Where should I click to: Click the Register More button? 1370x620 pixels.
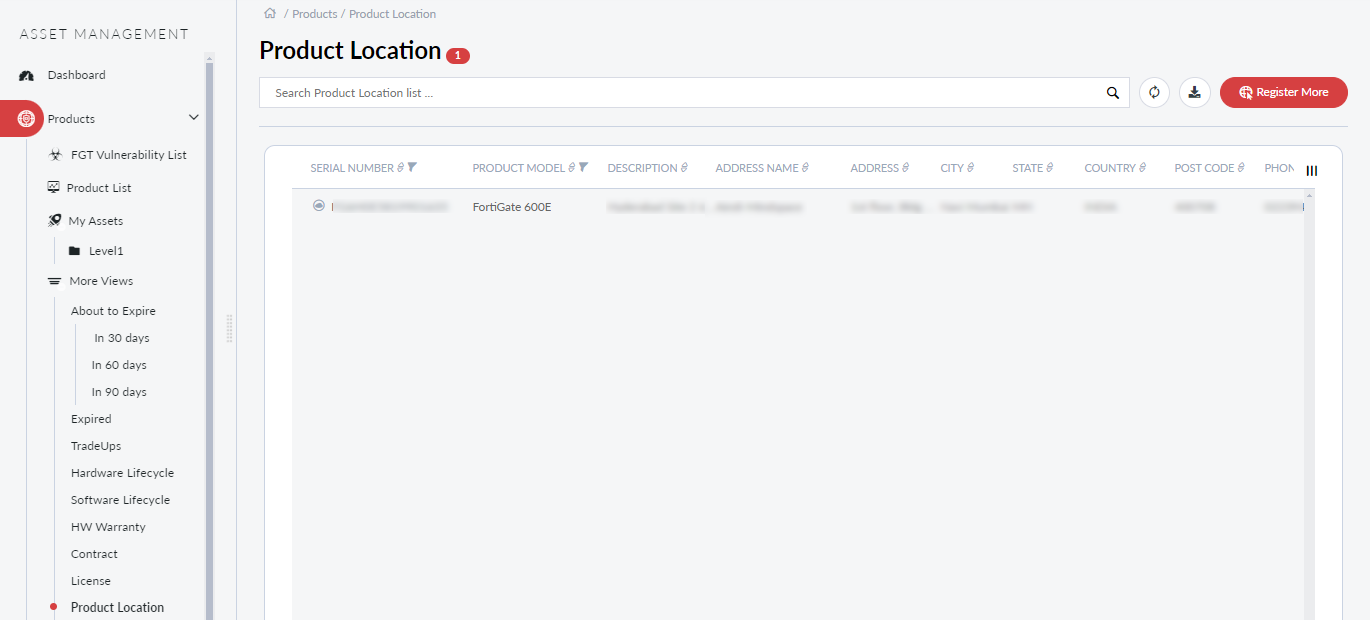click(x=1284, y=92)
